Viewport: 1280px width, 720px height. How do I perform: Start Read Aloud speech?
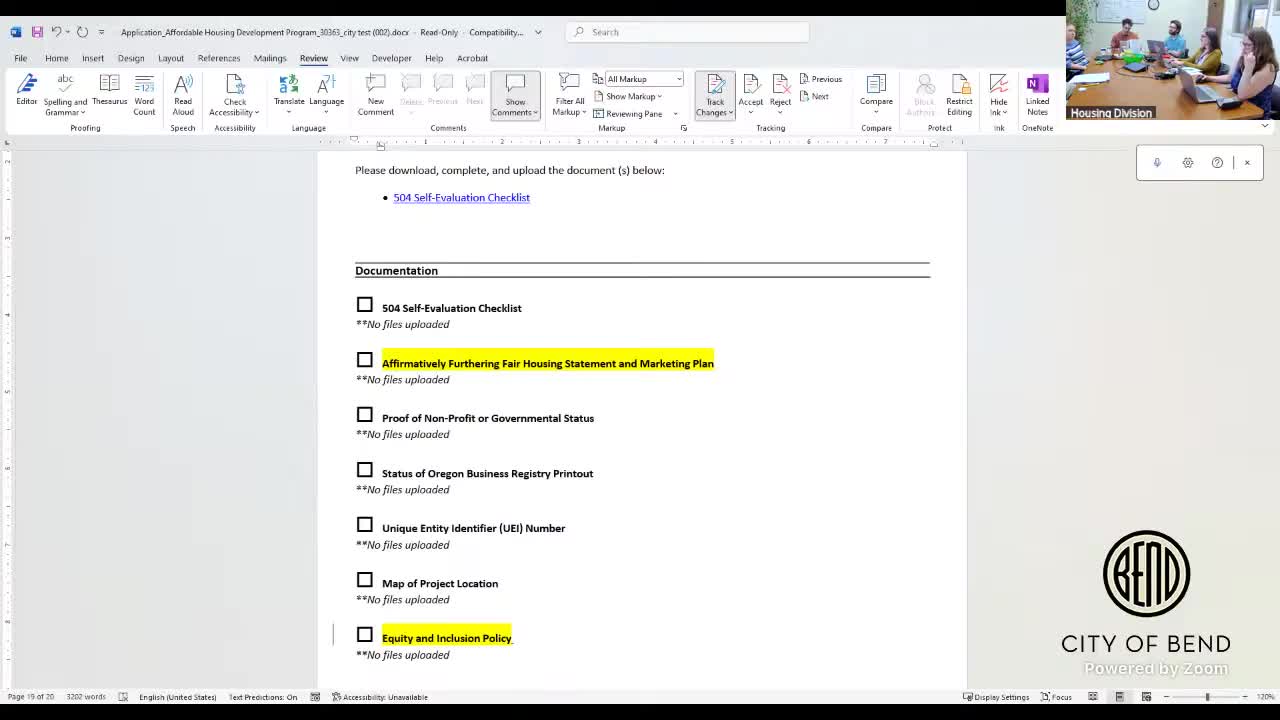click(183, 94)
